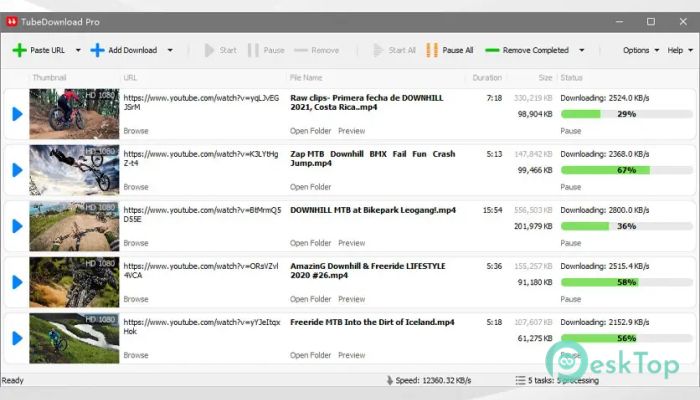This screenshot has height=400, width=700.
Task: Click the green Remove Completed dash icon
Action: point(492,50)
